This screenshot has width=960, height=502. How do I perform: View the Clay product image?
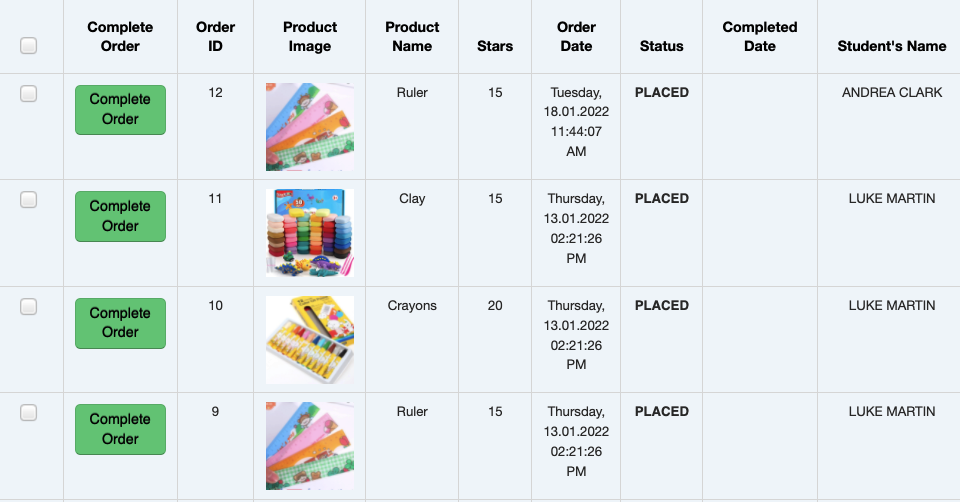click(x=310, y=233)
